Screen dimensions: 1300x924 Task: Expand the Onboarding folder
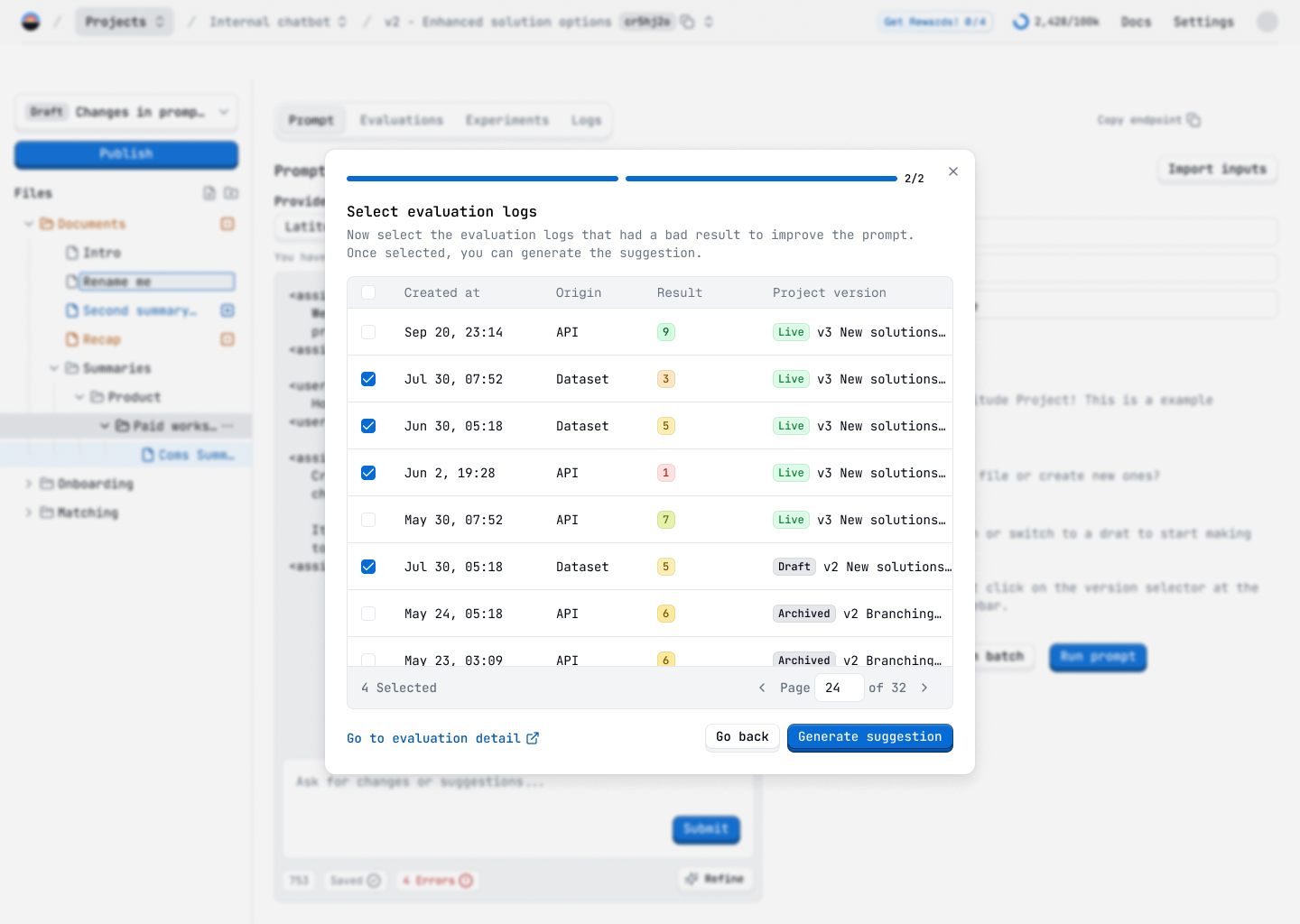[29, 484]
